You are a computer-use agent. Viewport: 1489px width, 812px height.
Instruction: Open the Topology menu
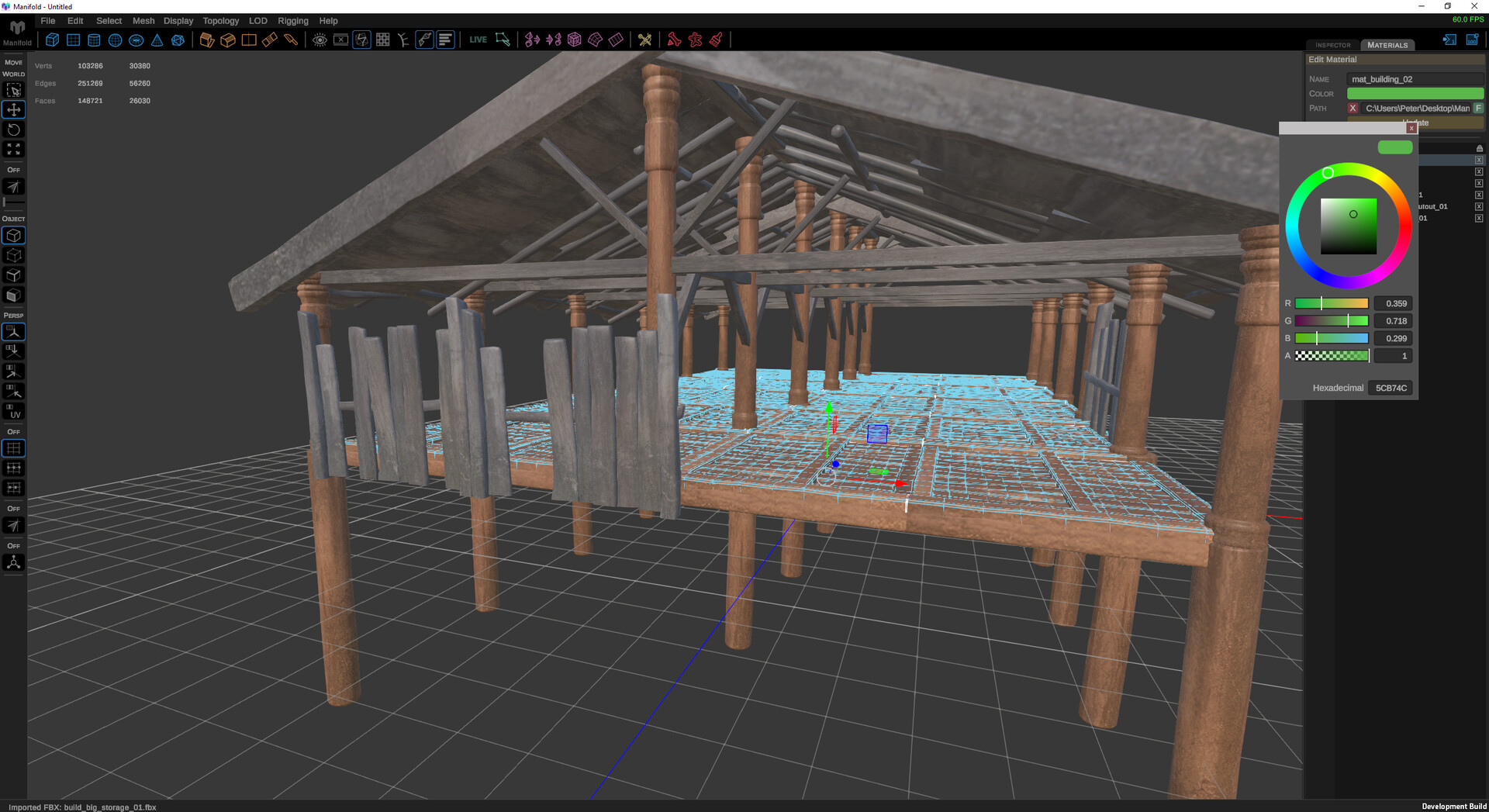(x=220, y=21)
